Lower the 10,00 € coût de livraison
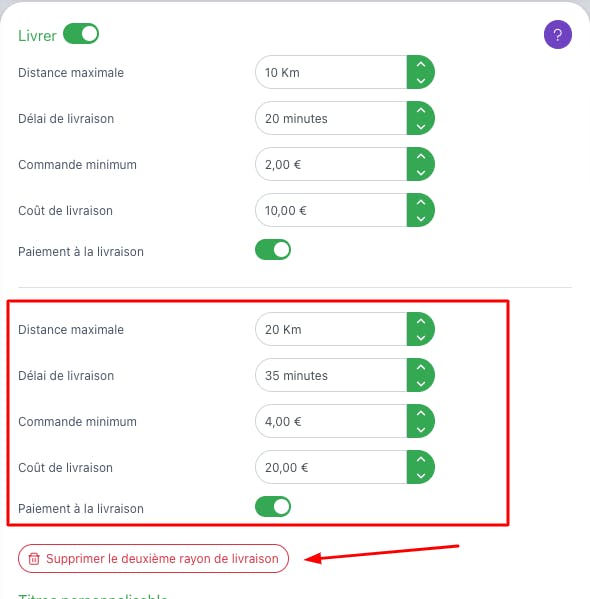The image size is (590, 599). (x=421, y=219)
